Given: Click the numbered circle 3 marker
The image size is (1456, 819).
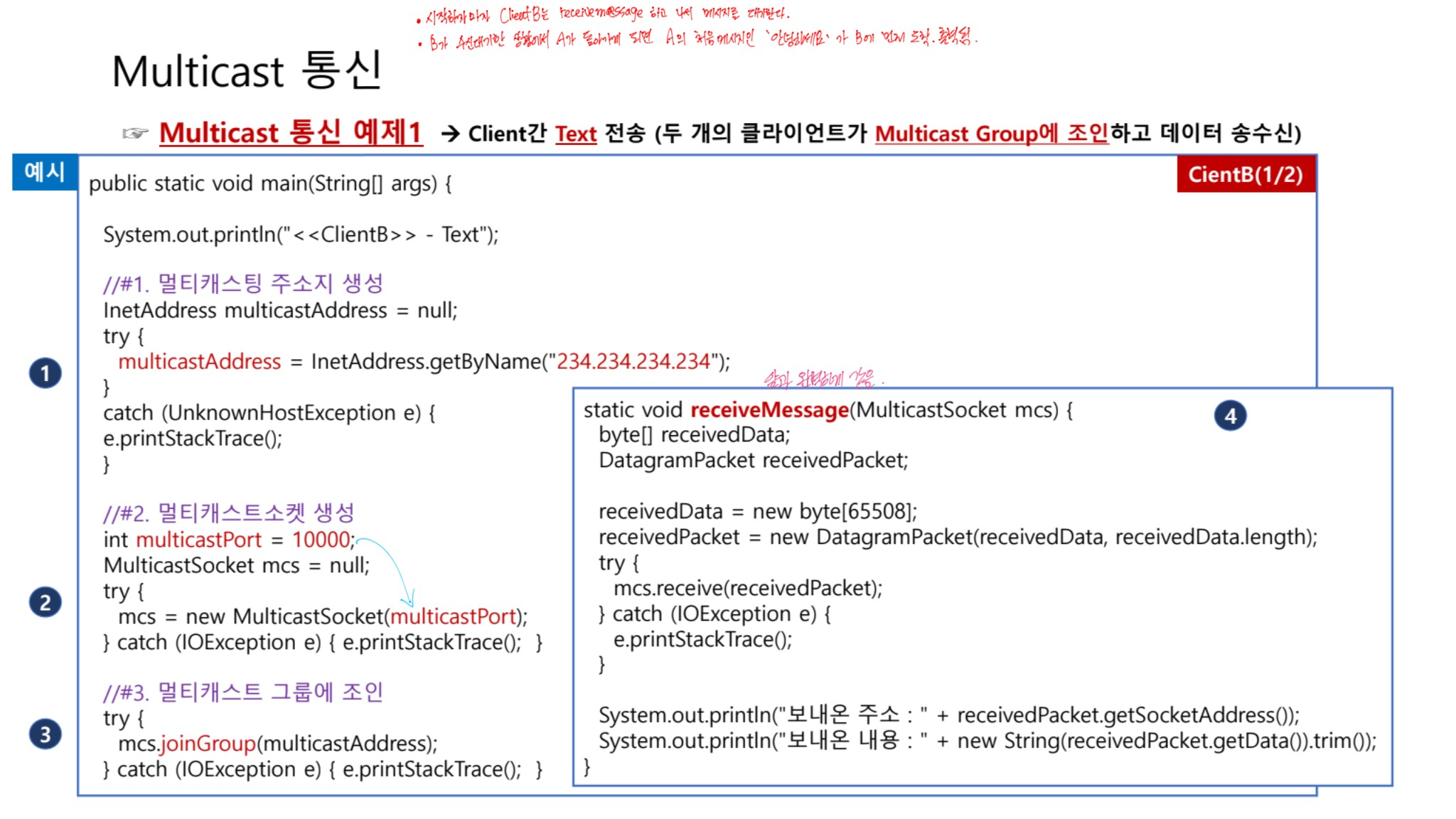Looking at the screenshot, I should (45, 734).
